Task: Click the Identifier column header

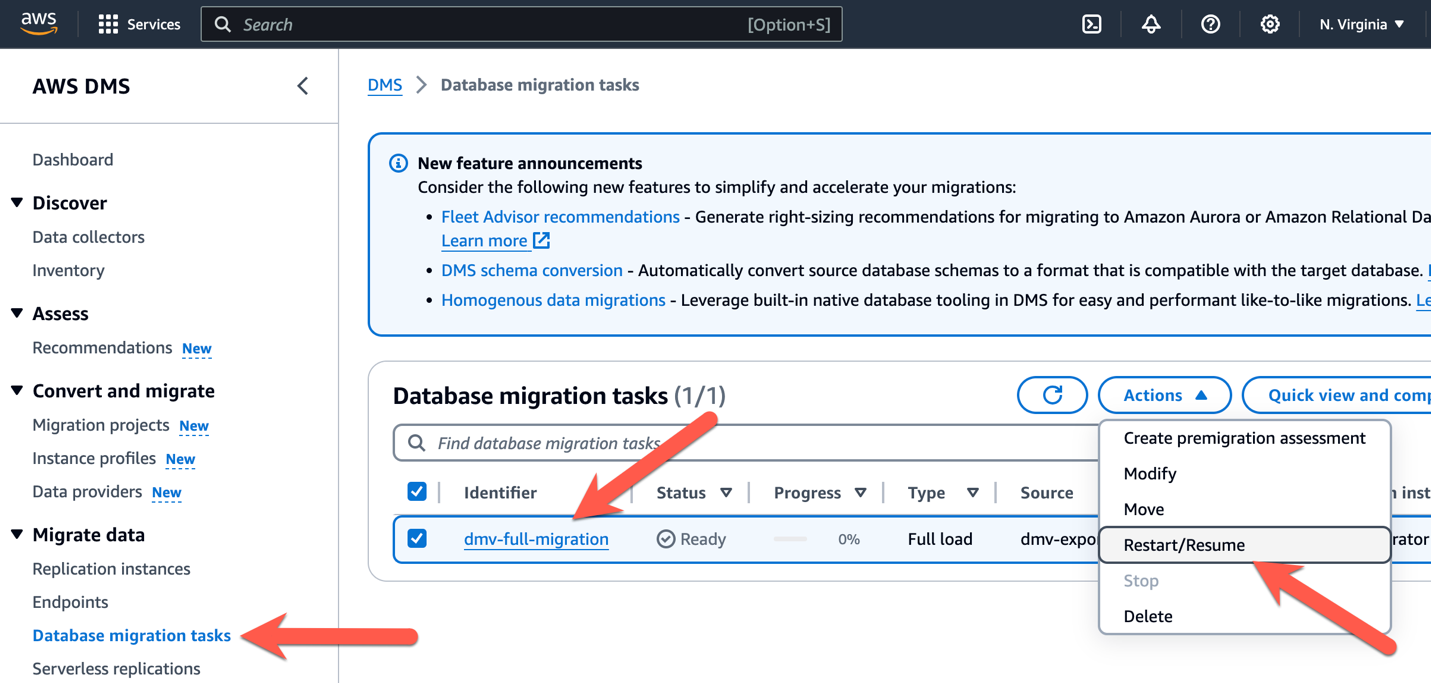Action: click(x=500, y=493)
